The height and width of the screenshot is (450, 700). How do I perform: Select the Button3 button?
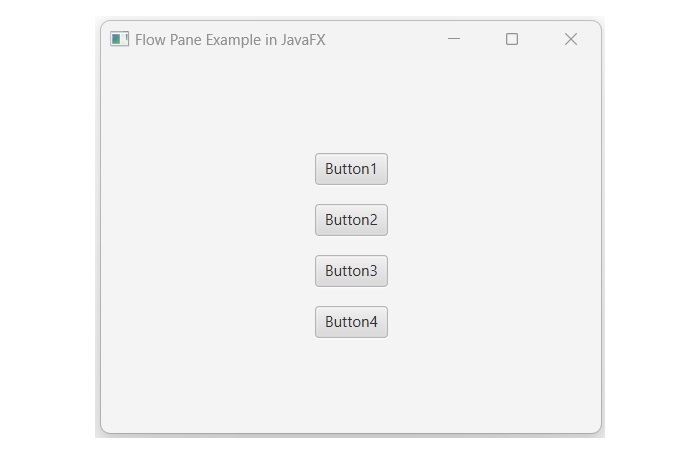(x=351, y=271)
